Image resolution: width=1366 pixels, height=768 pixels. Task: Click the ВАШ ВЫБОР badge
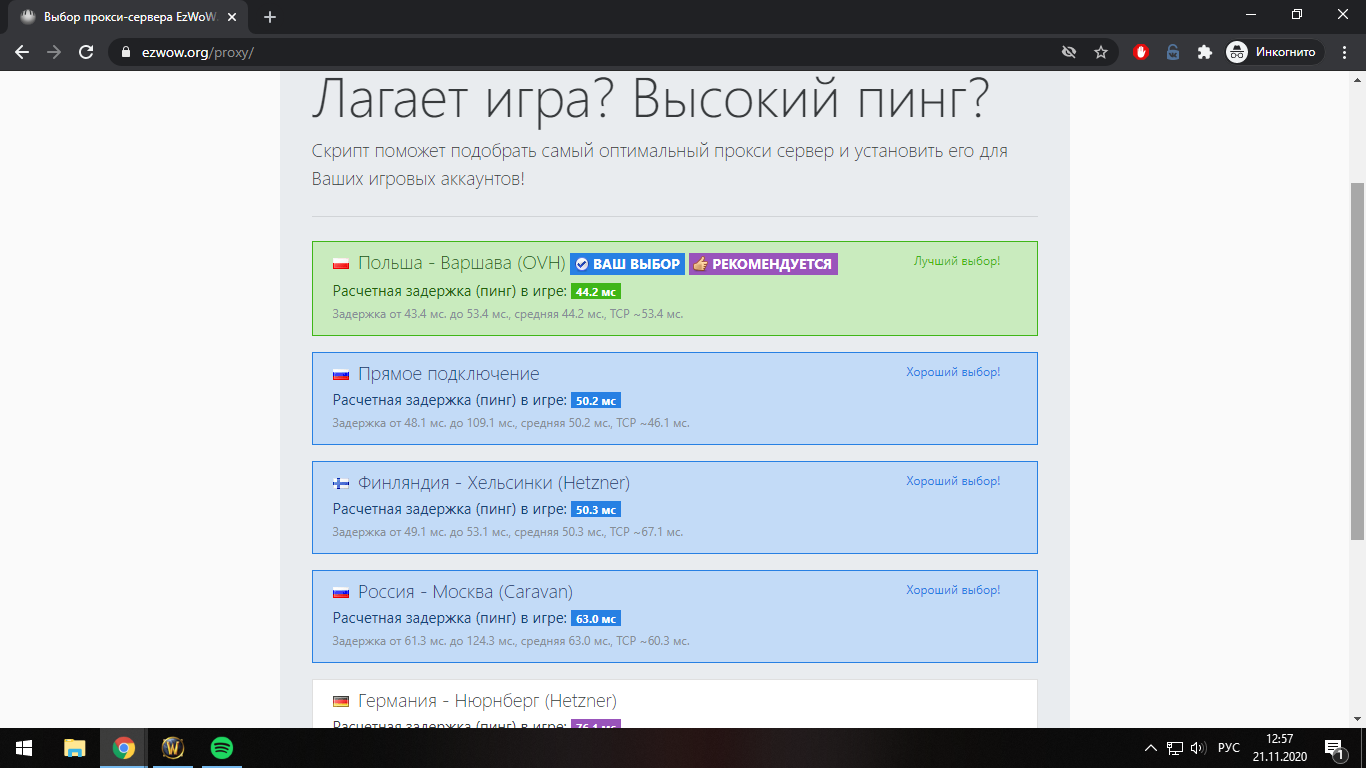point(628,264)
